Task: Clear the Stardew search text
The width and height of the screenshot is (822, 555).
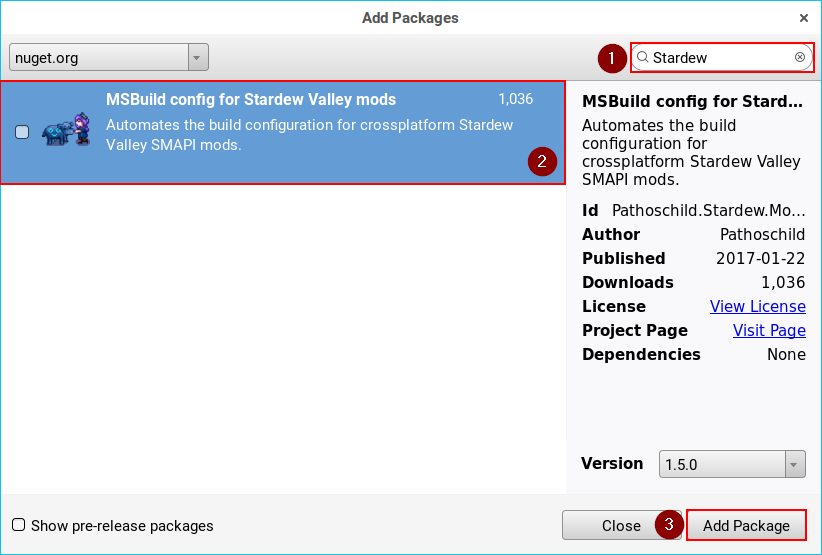Action: pyautogui.click(x=800, y=58)
